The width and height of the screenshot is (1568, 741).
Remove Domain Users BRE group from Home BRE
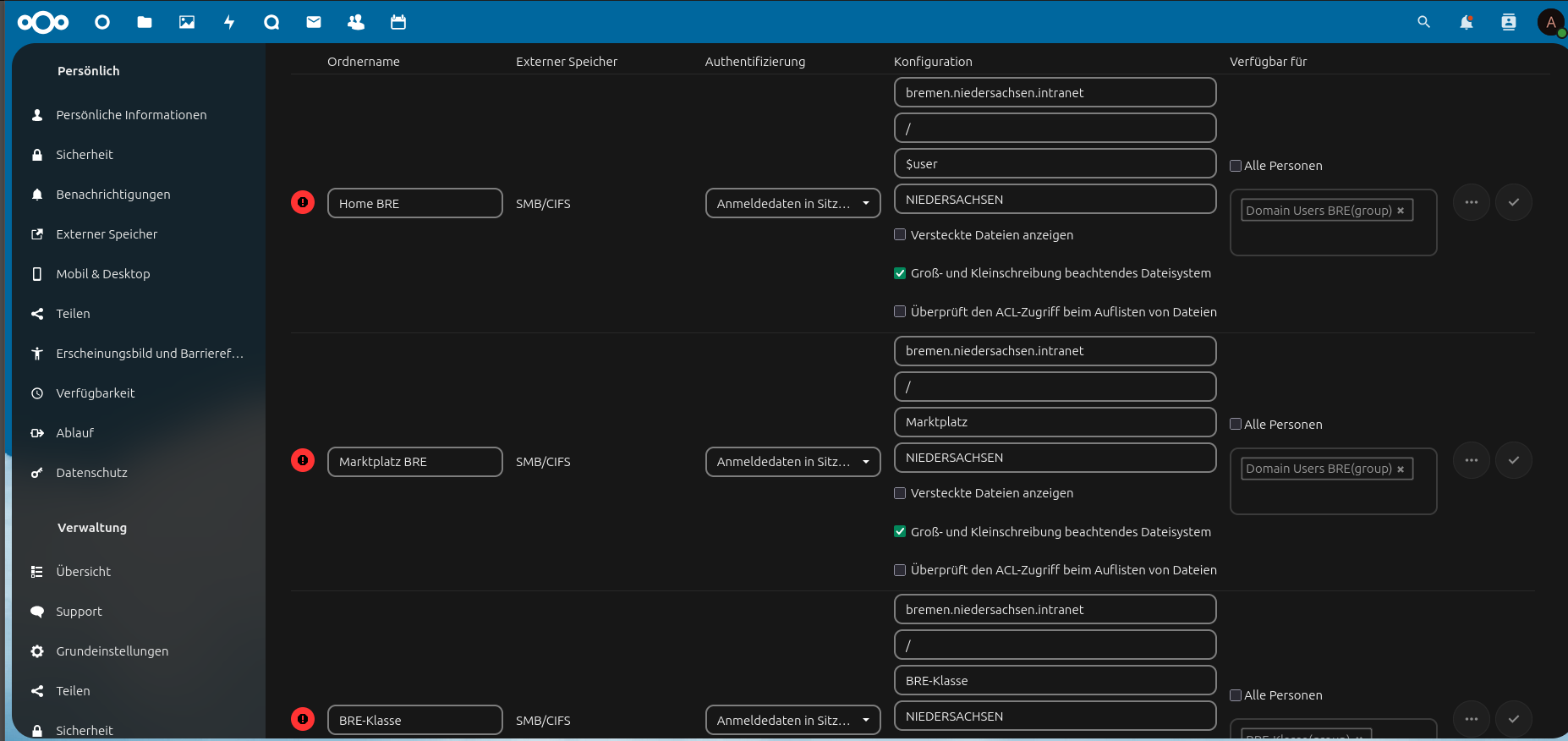coord(1401,211)
